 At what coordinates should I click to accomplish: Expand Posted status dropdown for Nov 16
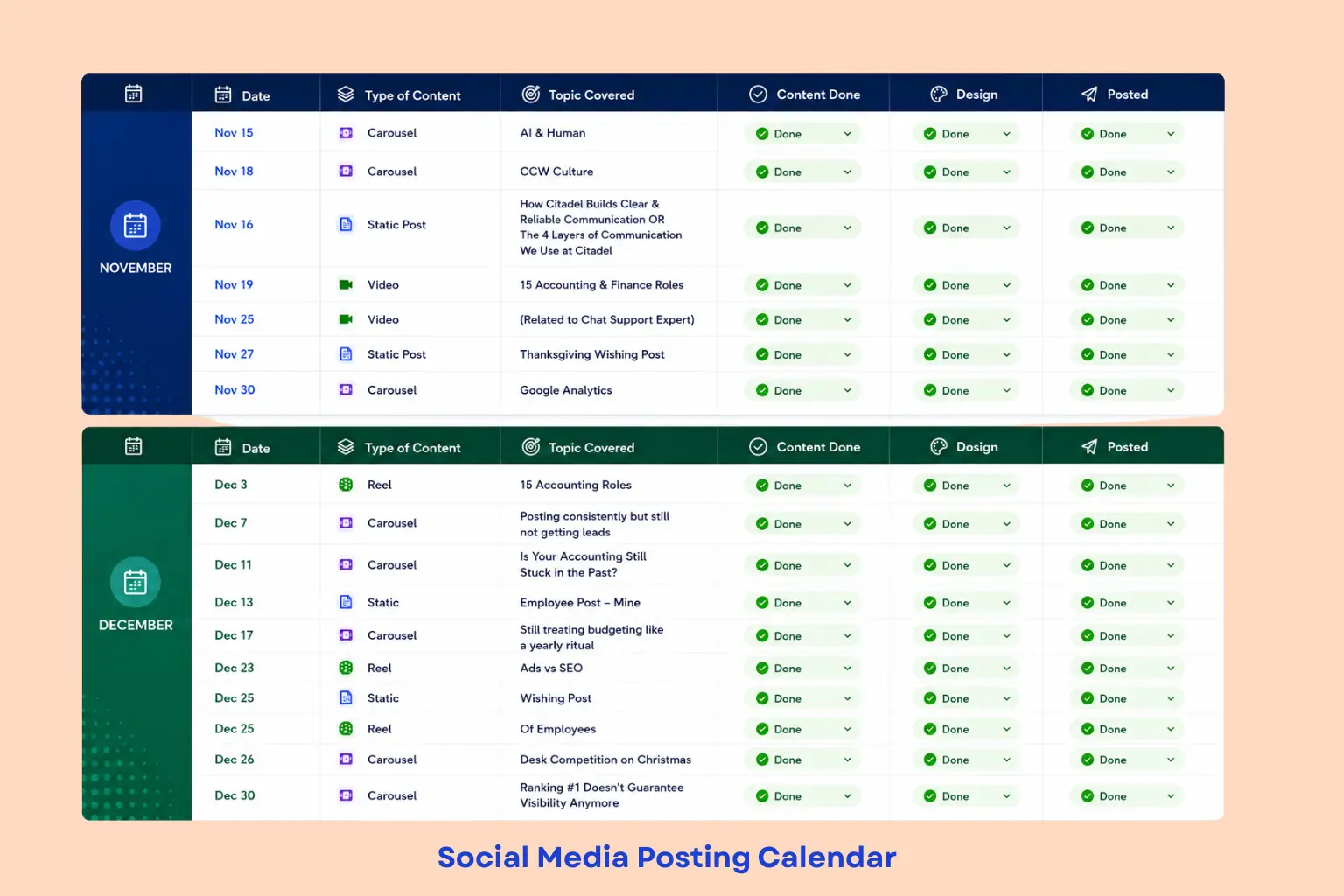pyautogui.click(x=1127, y=227)
